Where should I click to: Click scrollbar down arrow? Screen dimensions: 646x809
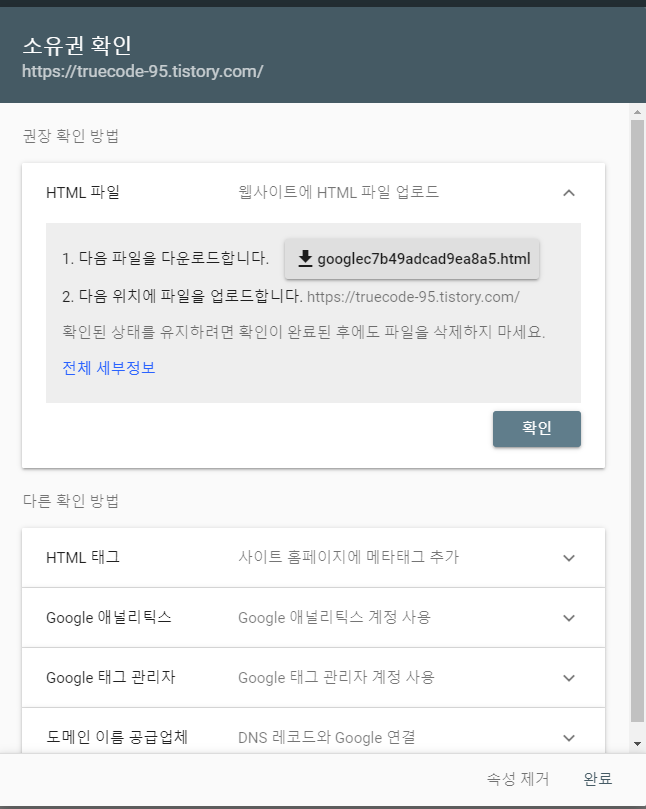point(637,743)
